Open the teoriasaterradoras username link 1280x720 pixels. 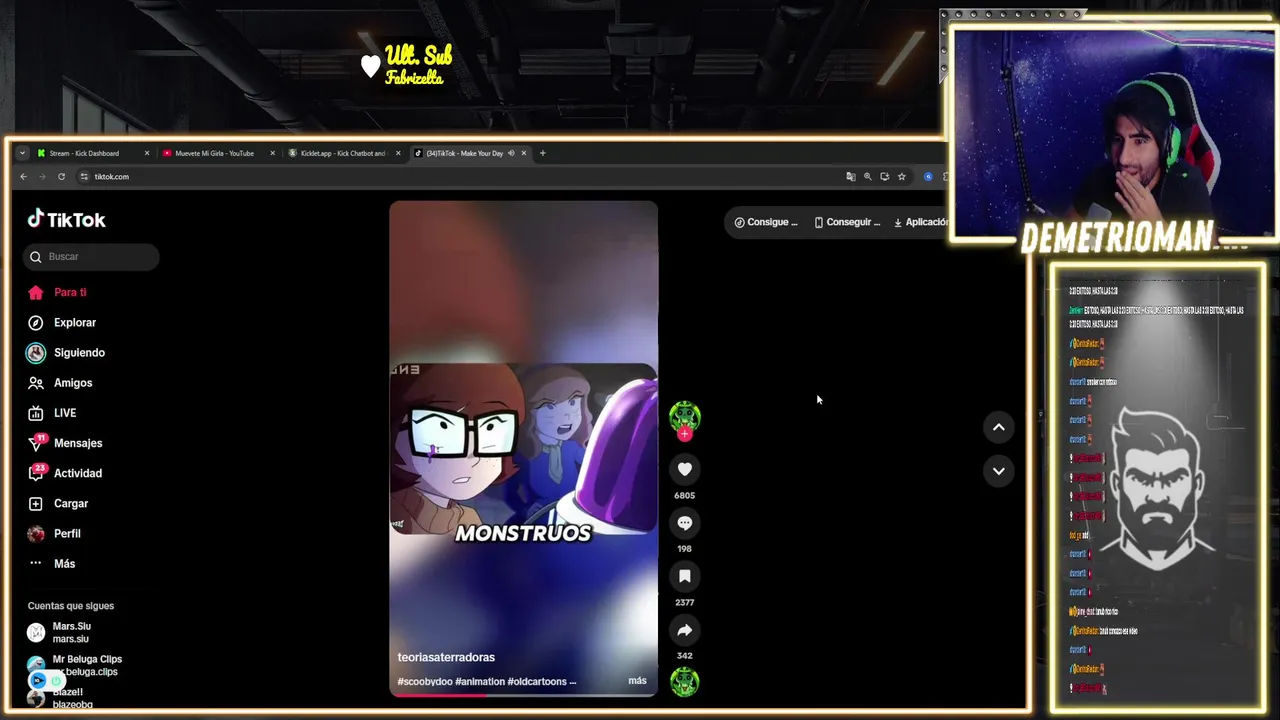pyautogui.click(x=446, y=657)
